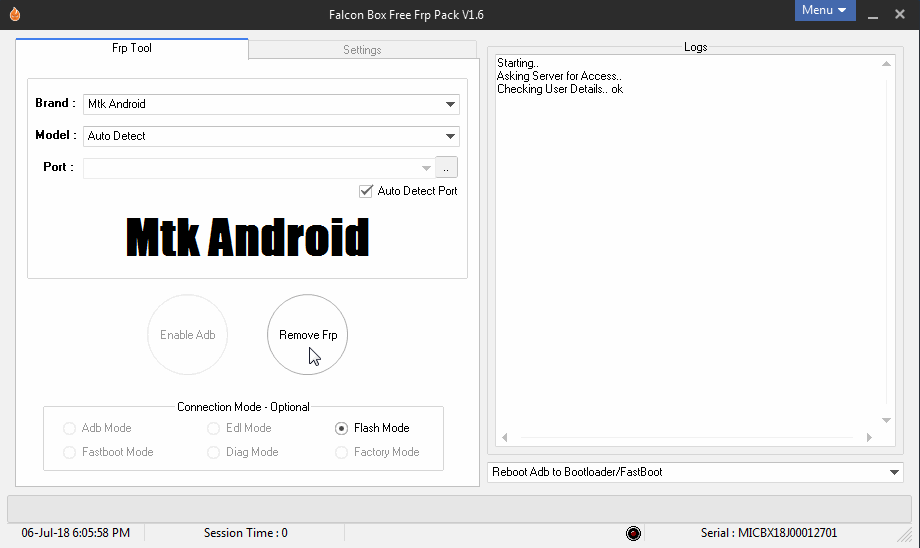This screenshot has height=548, width=920.
Task: Click the Logs scroll down arrow
Action: 887,420
